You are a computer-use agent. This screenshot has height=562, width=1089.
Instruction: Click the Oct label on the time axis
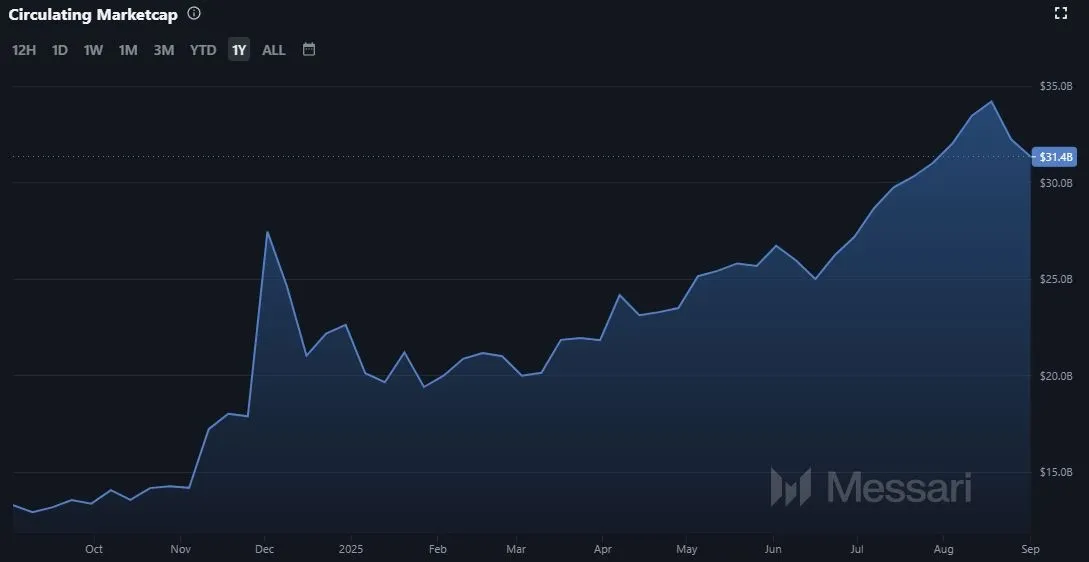point(94,549)
